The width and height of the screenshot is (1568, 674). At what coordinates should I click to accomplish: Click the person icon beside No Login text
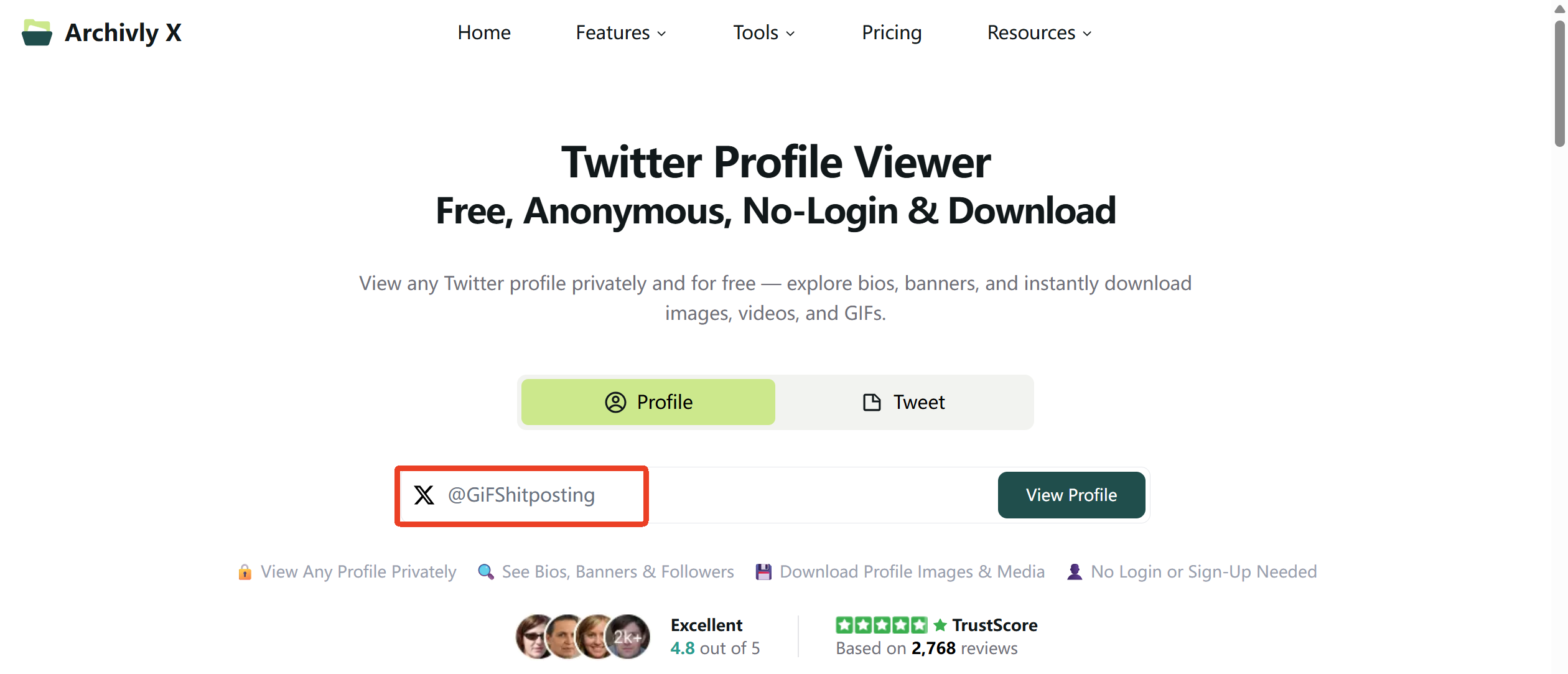point(1075,572)
